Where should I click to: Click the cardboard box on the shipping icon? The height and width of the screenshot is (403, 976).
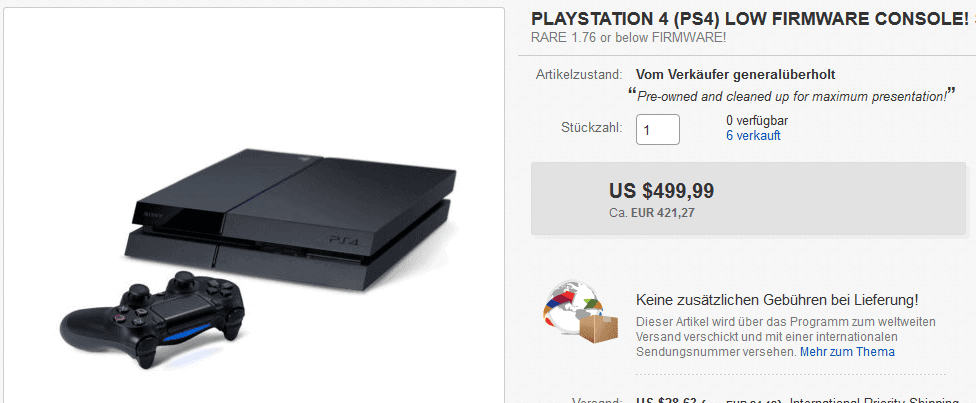598,330
